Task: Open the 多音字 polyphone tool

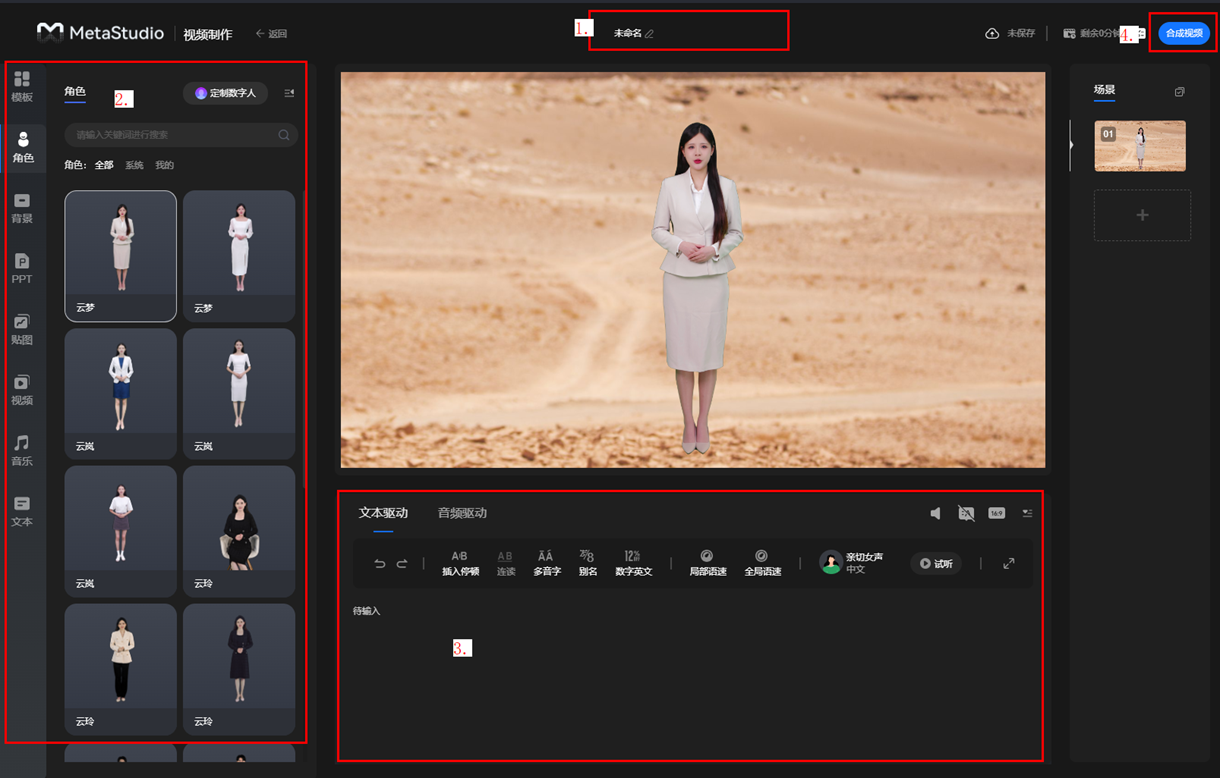Action: click(x=545, y=563)
